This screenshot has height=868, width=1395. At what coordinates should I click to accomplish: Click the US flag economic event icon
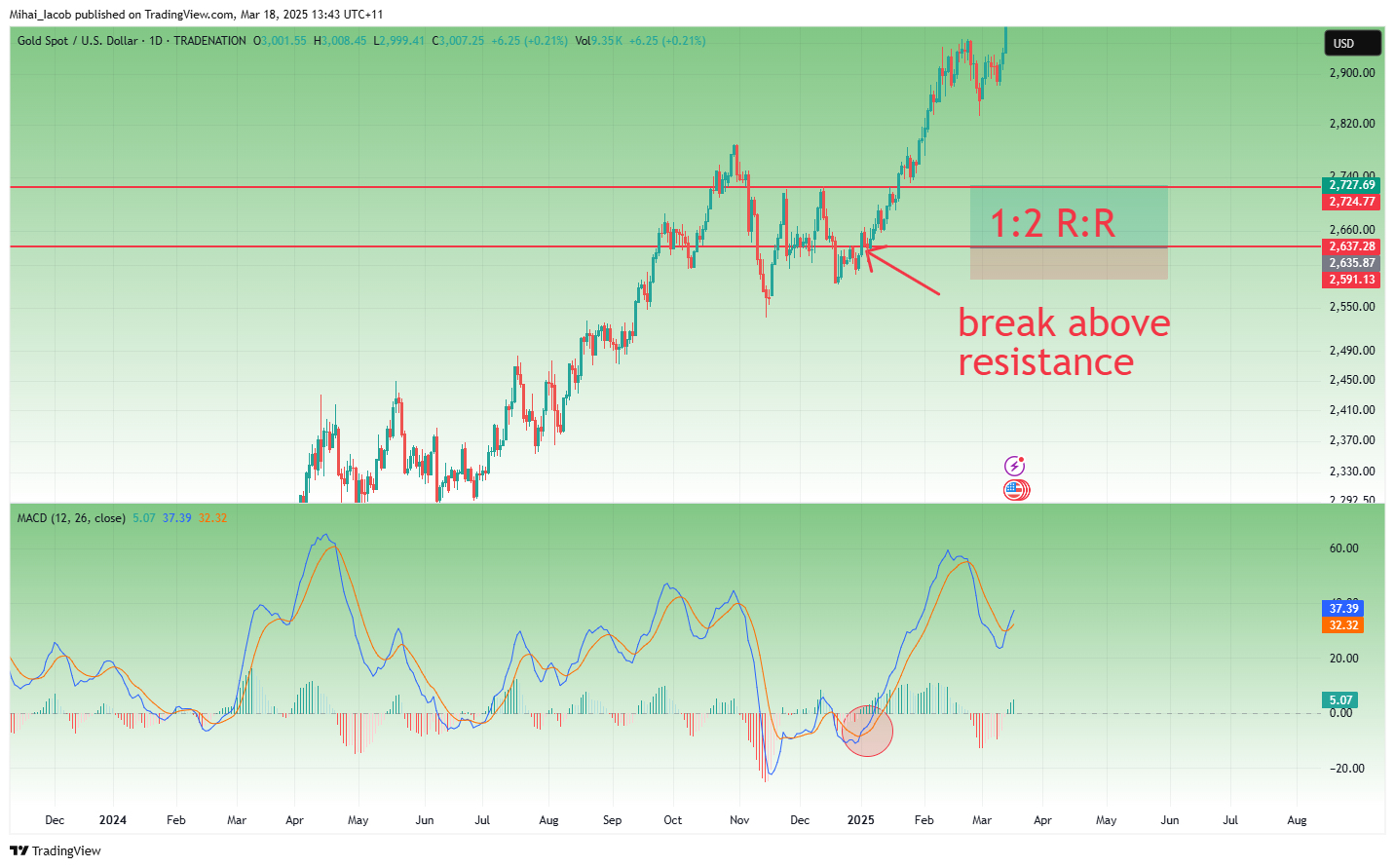(1015, 490)
